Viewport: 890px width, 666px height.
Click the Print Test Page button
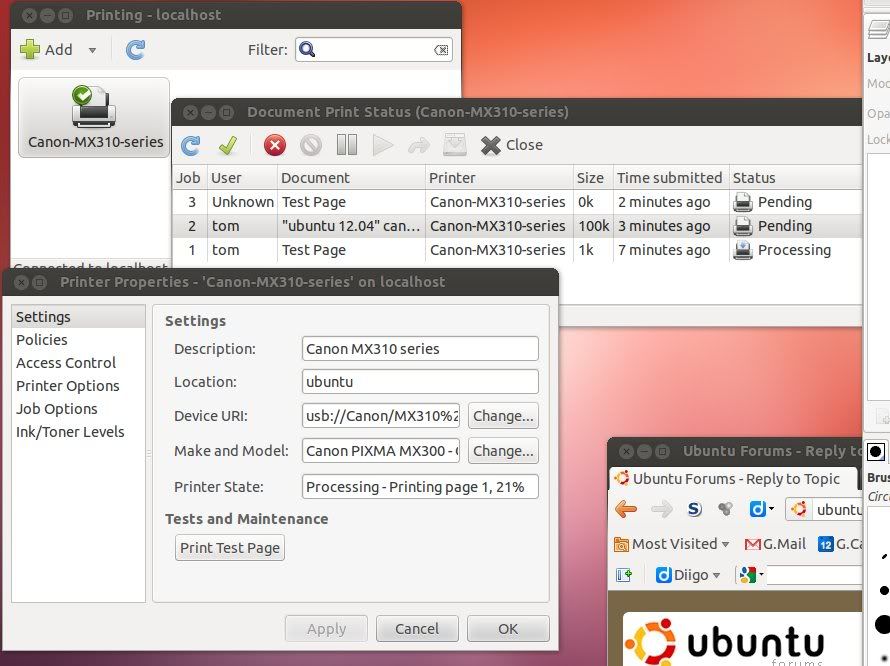click(230, 548)
